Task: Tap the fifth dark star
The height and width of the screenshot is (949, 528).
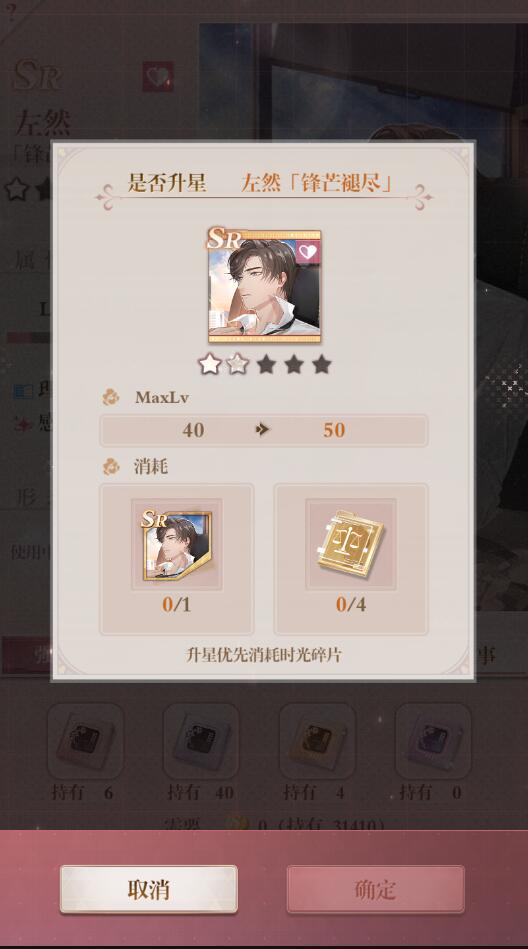Action: tap(322, 364)
